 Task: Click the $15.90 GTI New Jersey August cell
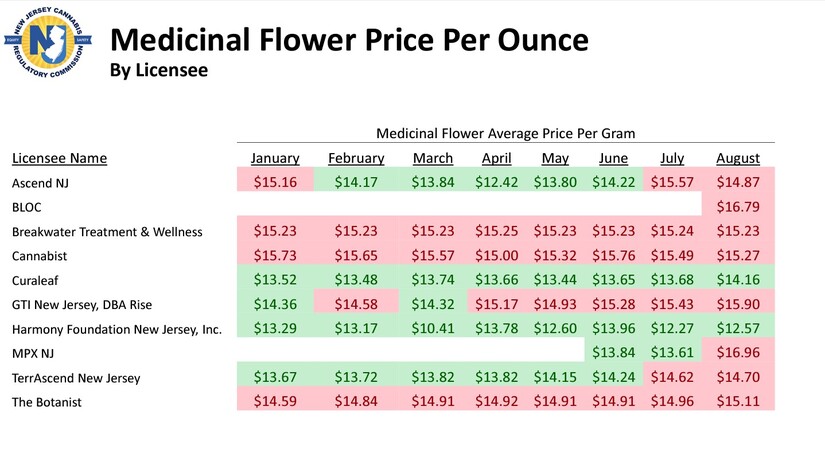(738, 304)
